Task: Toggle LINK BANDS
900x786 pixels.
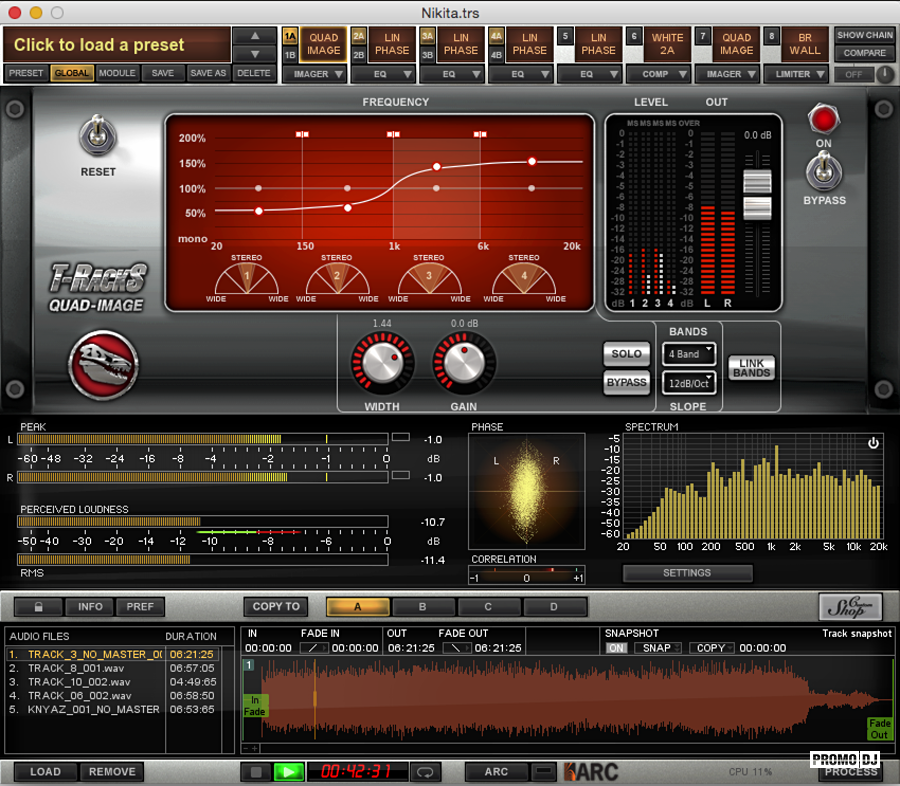Action: coord(751,368)
